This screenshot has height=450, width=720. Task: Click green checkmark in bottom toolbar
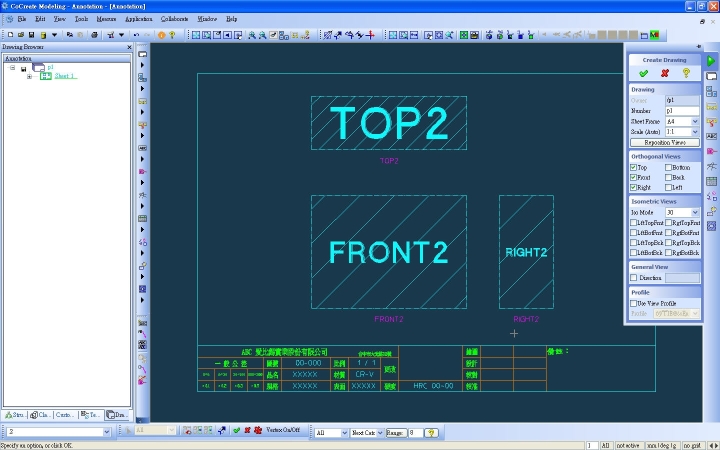click(236, 430)
